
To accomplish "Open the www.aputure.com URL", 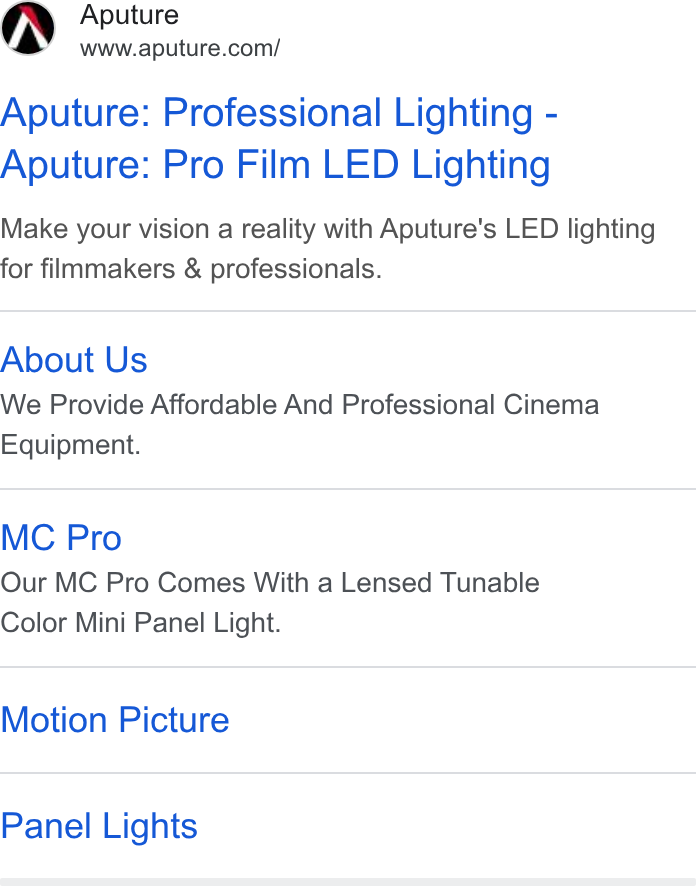I will (x=180, y=49).
